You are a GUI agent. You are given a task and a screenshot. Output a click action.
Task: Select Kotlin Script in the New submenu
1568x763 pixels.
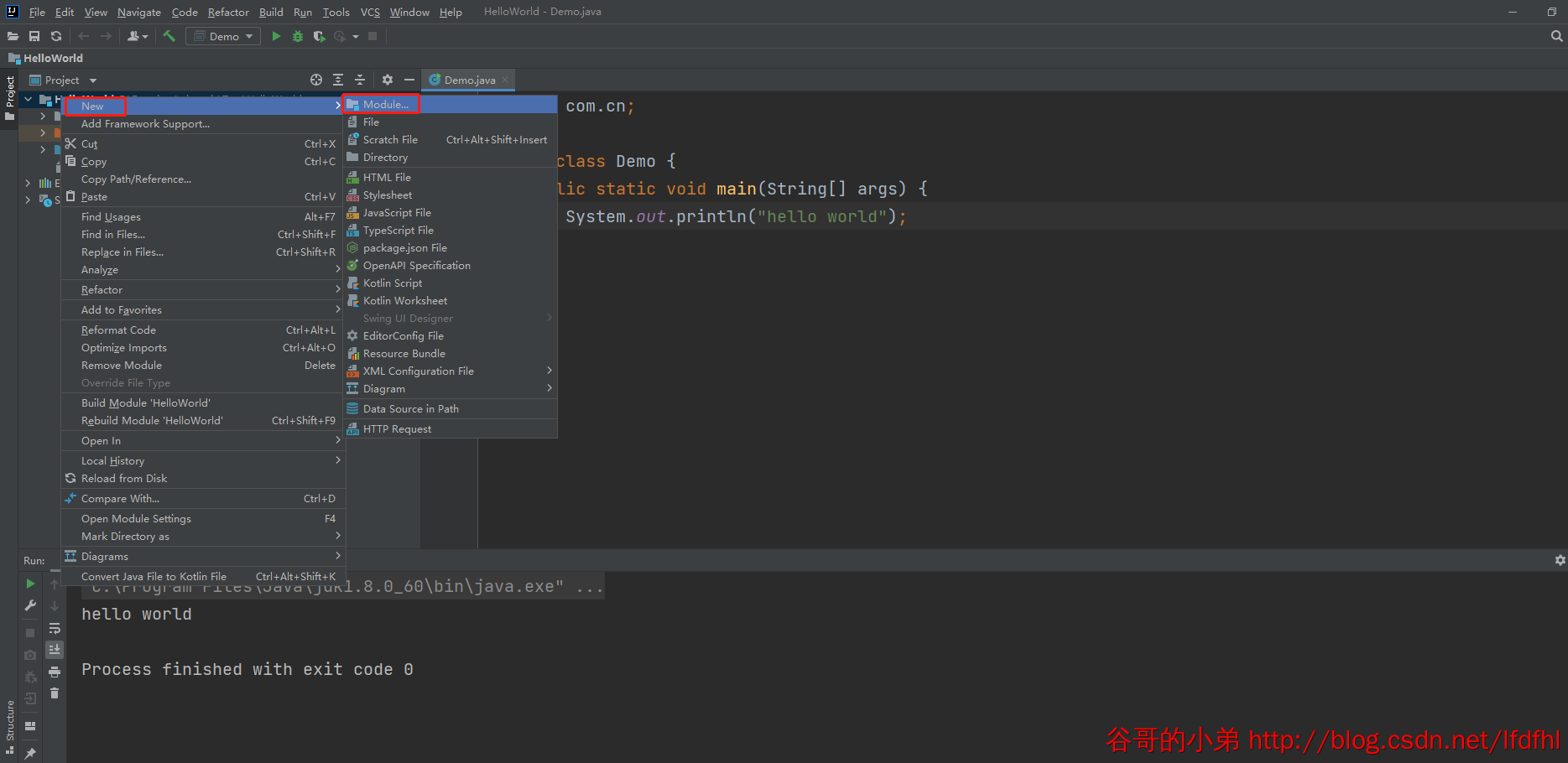pyautogui.click(x=451, y=283)
